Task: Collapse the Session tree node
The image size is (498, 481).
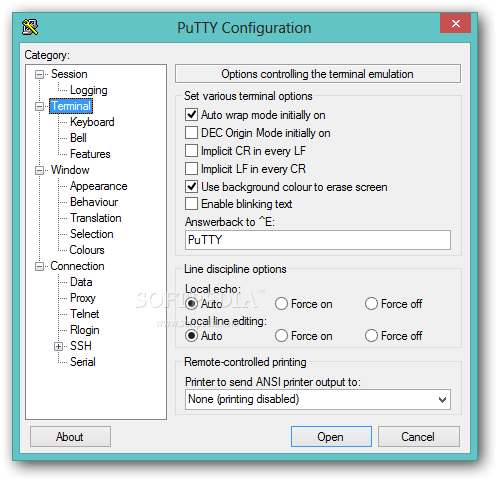Action: pos(39,74)
